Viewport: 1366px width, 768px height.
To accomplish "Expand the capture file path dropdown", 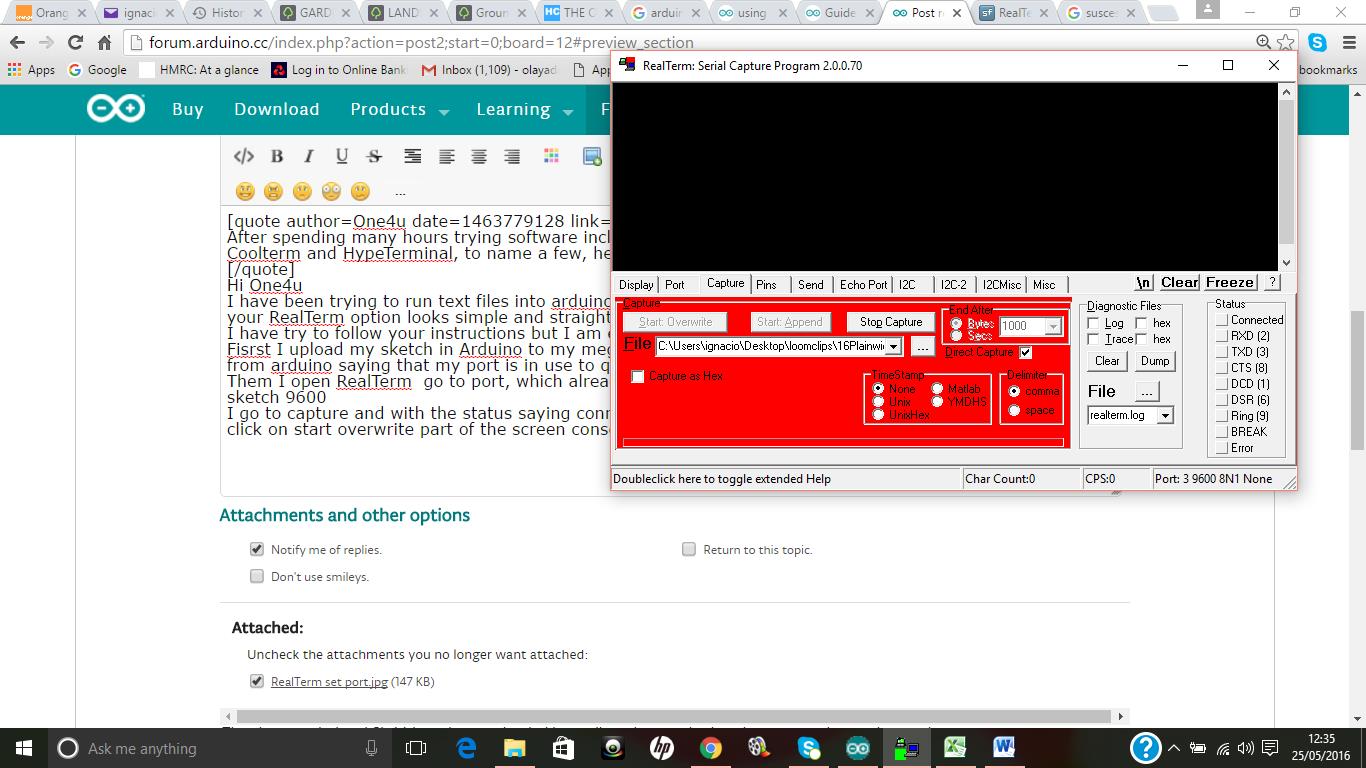I will 894,346.
